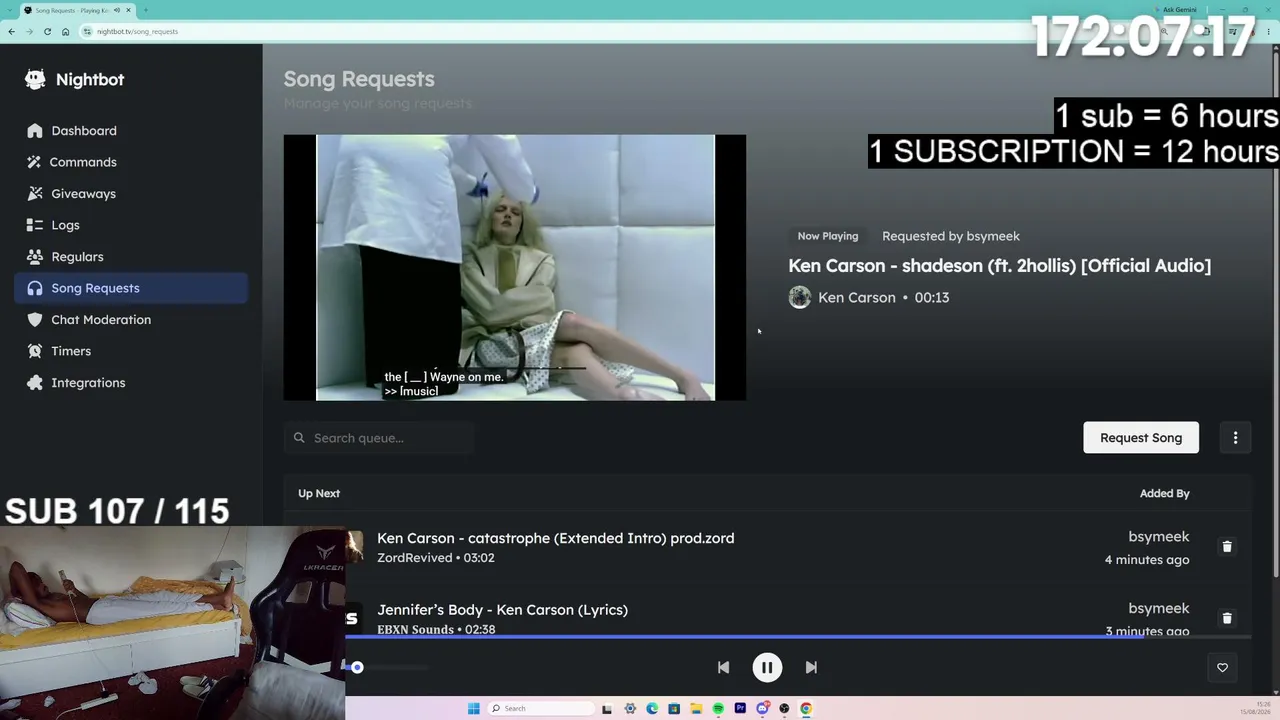The image size is (1280, 720).
Task: Click the site information icon in address bar
Action: pyautogui.click(x=88, y=31)
